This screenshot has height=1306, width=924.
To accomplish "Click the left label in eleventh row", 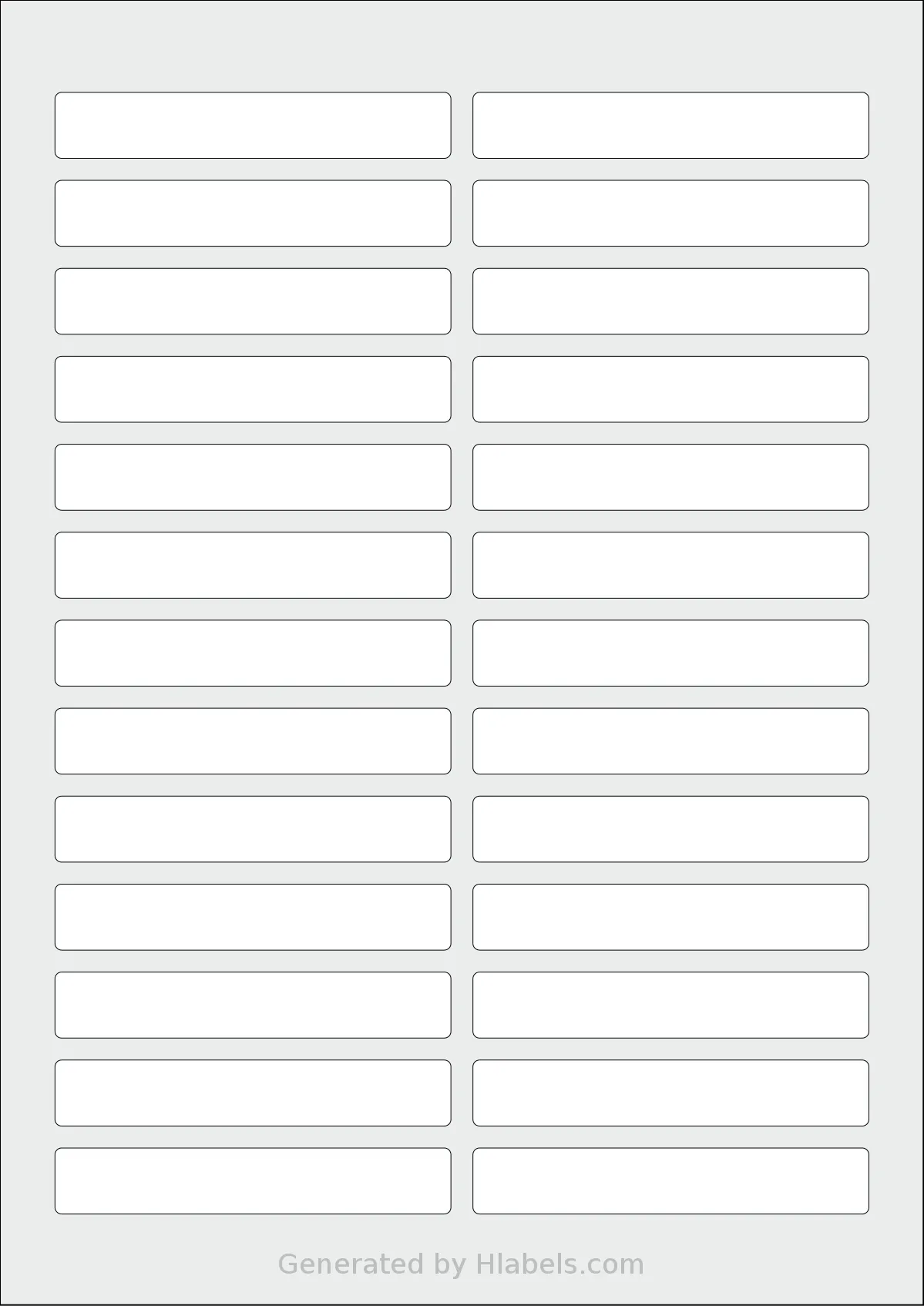I will 253,1004.
